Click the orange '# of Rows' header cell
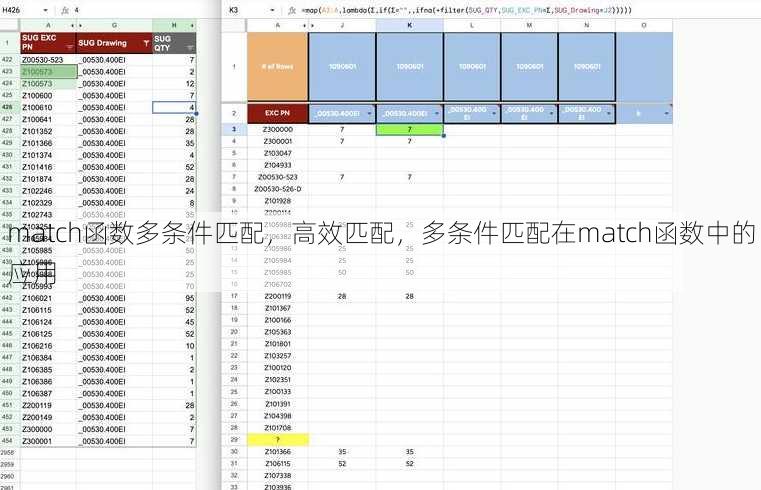Image resolution: width=761 pixels, height=490 pixels. pos(278,67)
